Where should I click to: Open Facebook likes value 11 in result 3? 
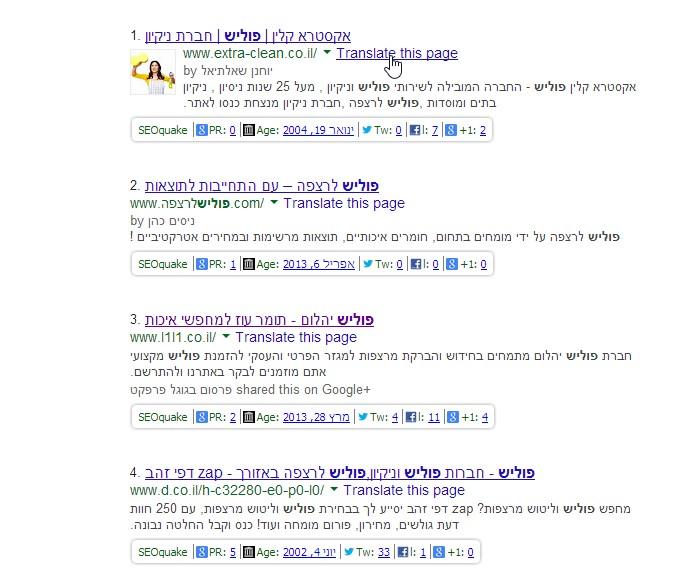coord(433,417)
